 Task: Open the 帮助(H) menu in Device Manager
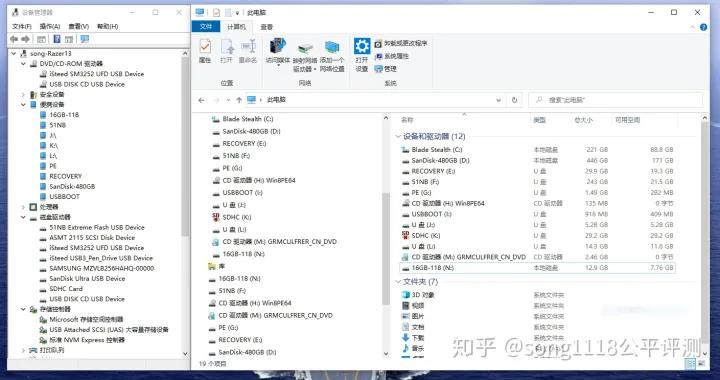pos(107,26)
